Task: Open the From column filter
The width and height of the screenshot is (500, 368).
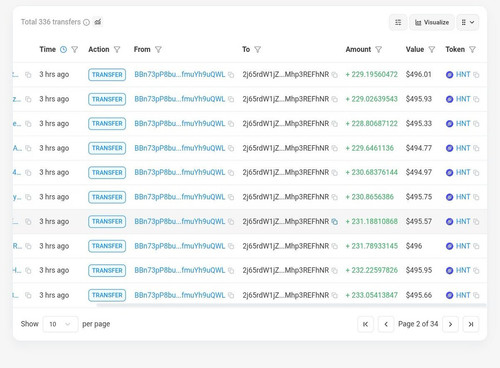Action: 158,50
